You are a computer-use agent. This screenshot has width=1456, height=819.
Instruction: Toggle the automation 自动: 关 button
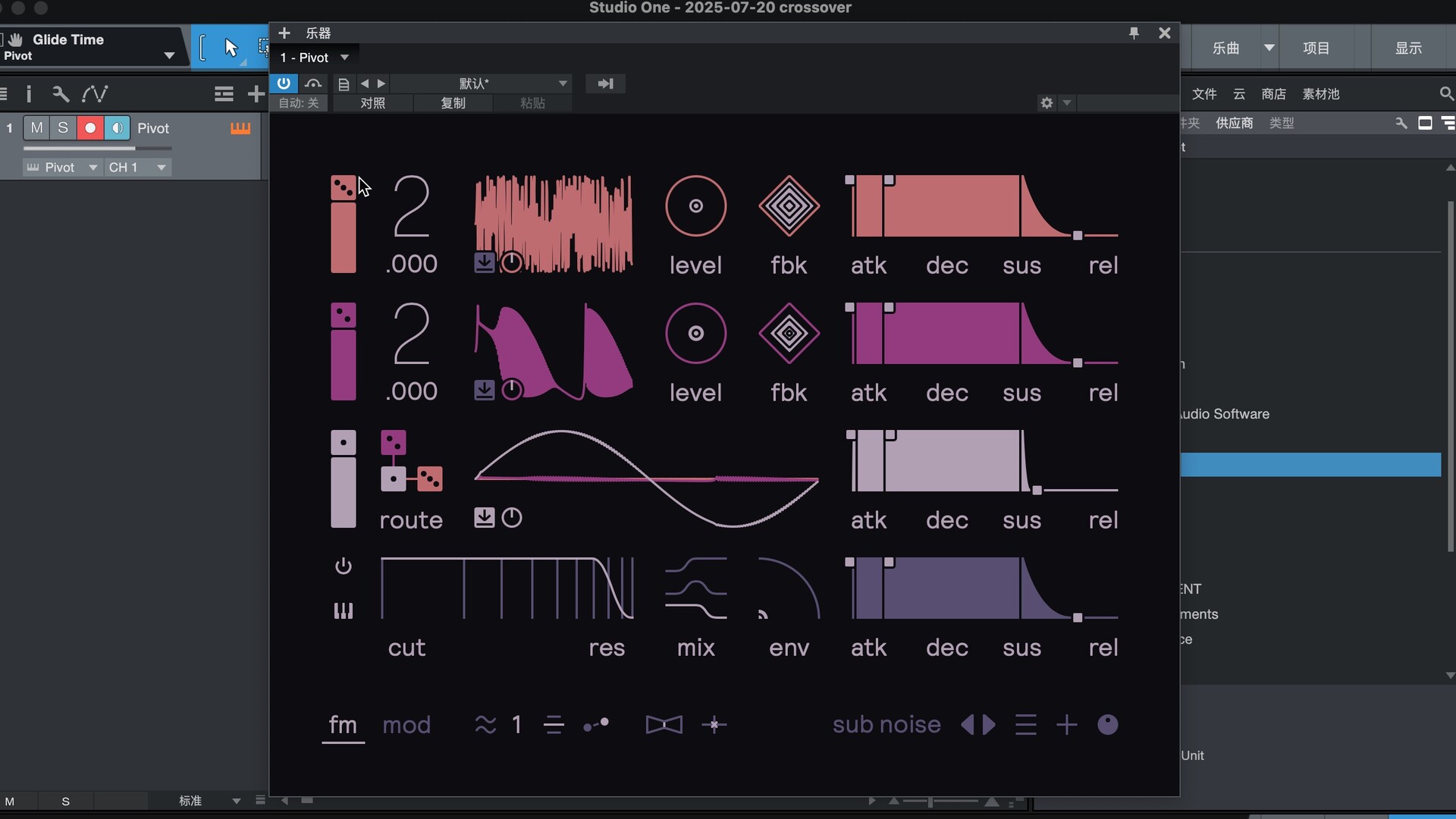pyautogui.click(x=299, y=102)
